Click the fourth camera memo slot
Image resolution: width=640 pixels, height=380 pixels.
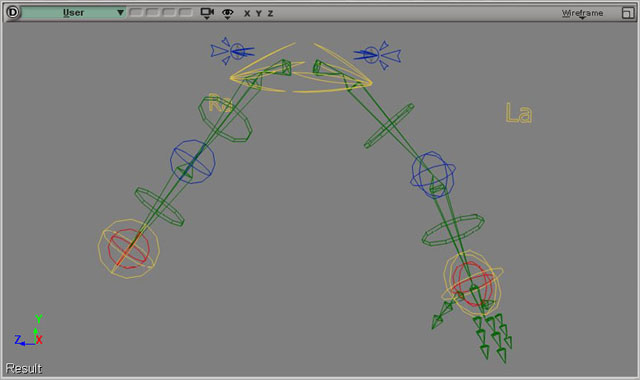[185, 13]
